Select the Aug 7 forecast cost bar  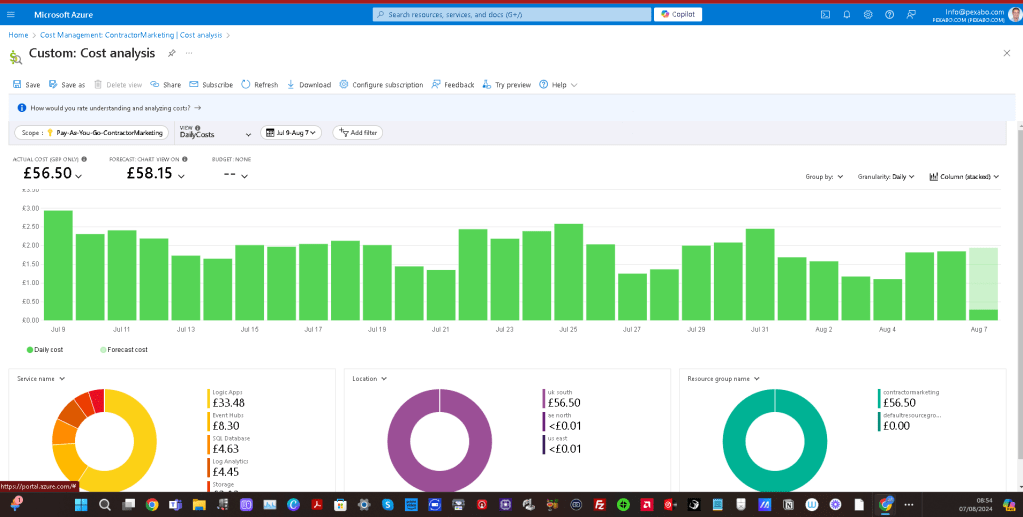point(983,279)
